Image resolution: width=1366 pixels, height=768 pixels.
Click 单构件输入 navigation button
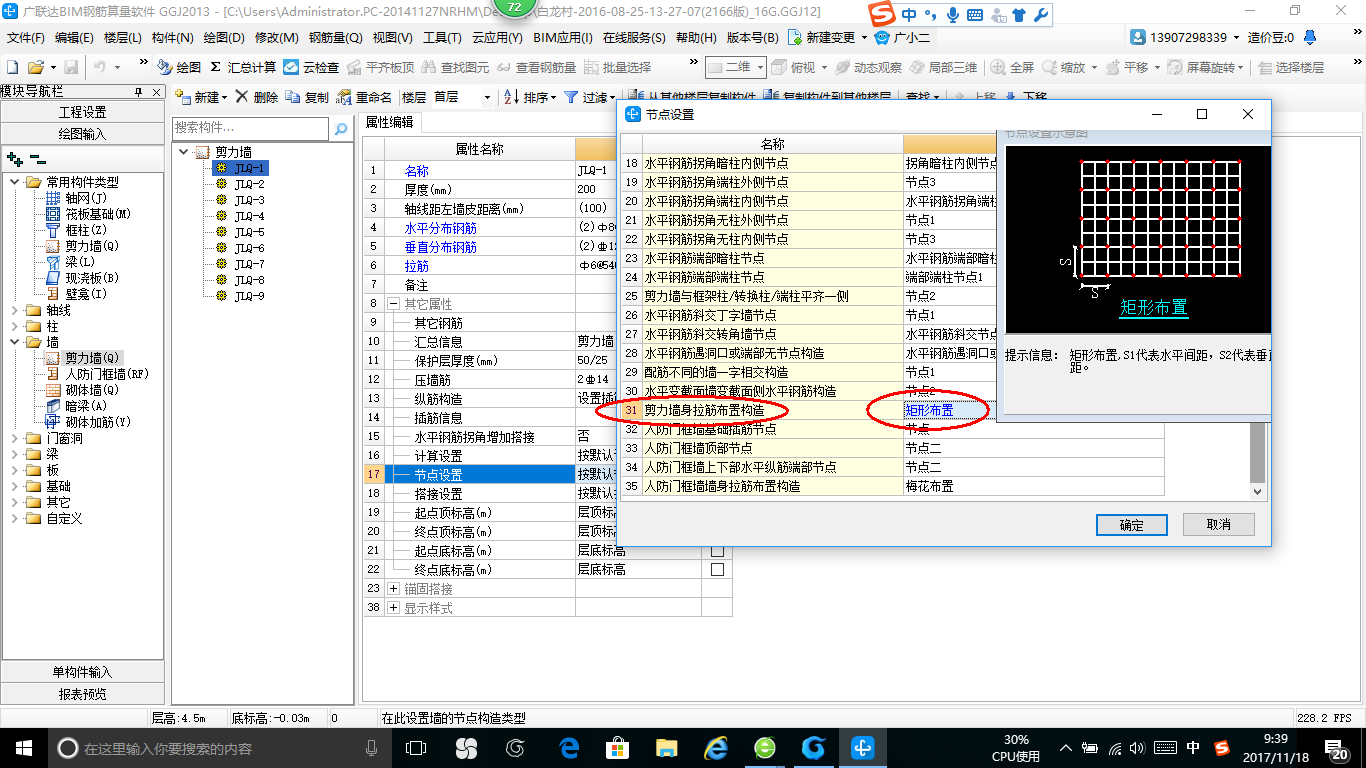(x=82, y=672)
